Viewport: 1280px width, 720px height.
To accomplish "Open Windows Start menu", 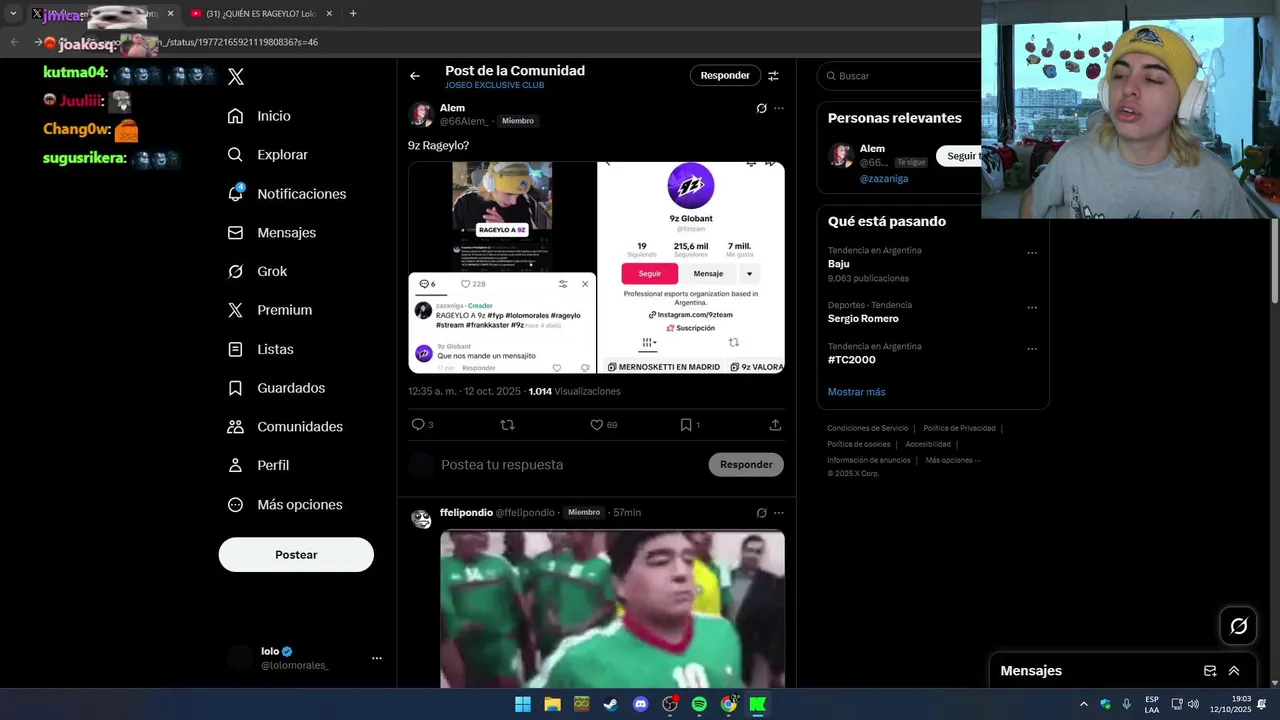I will tap(523, 704).
